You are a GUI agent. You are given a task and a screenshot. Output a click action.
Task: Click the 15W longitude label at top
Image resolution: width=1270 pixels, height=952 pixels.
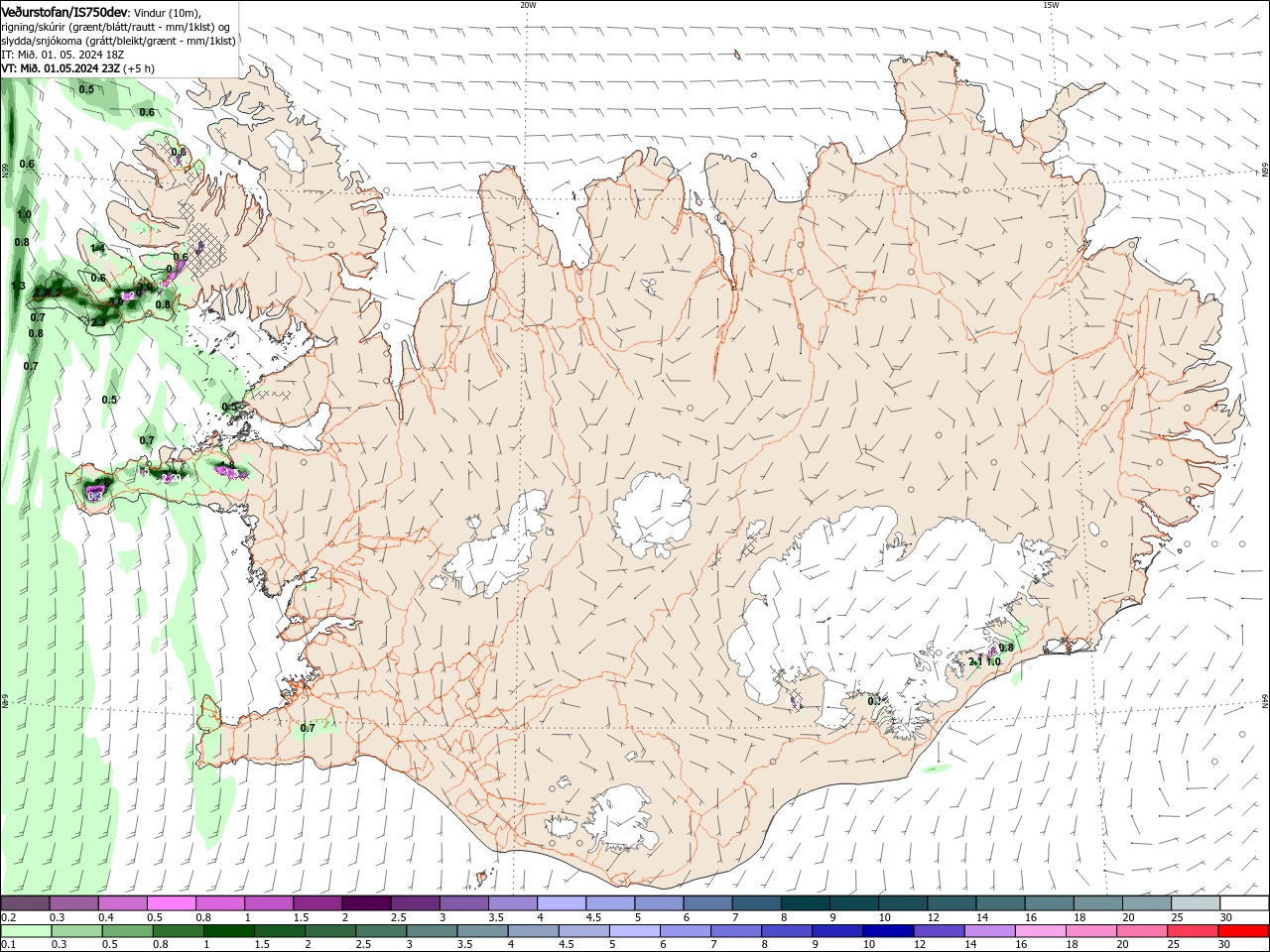coord(1051,5)
